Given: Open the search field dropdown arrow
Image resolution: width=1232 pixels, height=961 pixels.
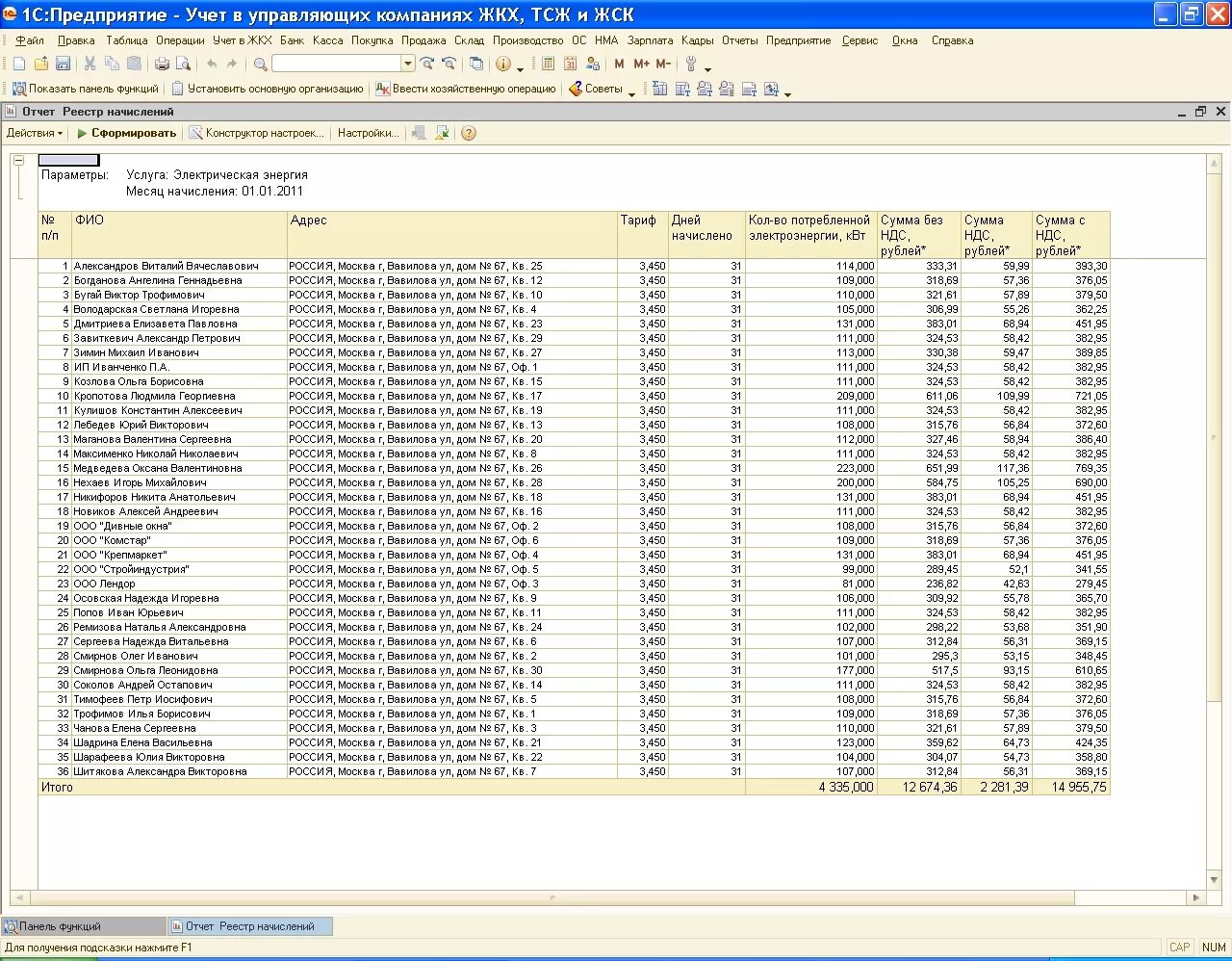Looking at the screenshot, I should tap(408, 64).
